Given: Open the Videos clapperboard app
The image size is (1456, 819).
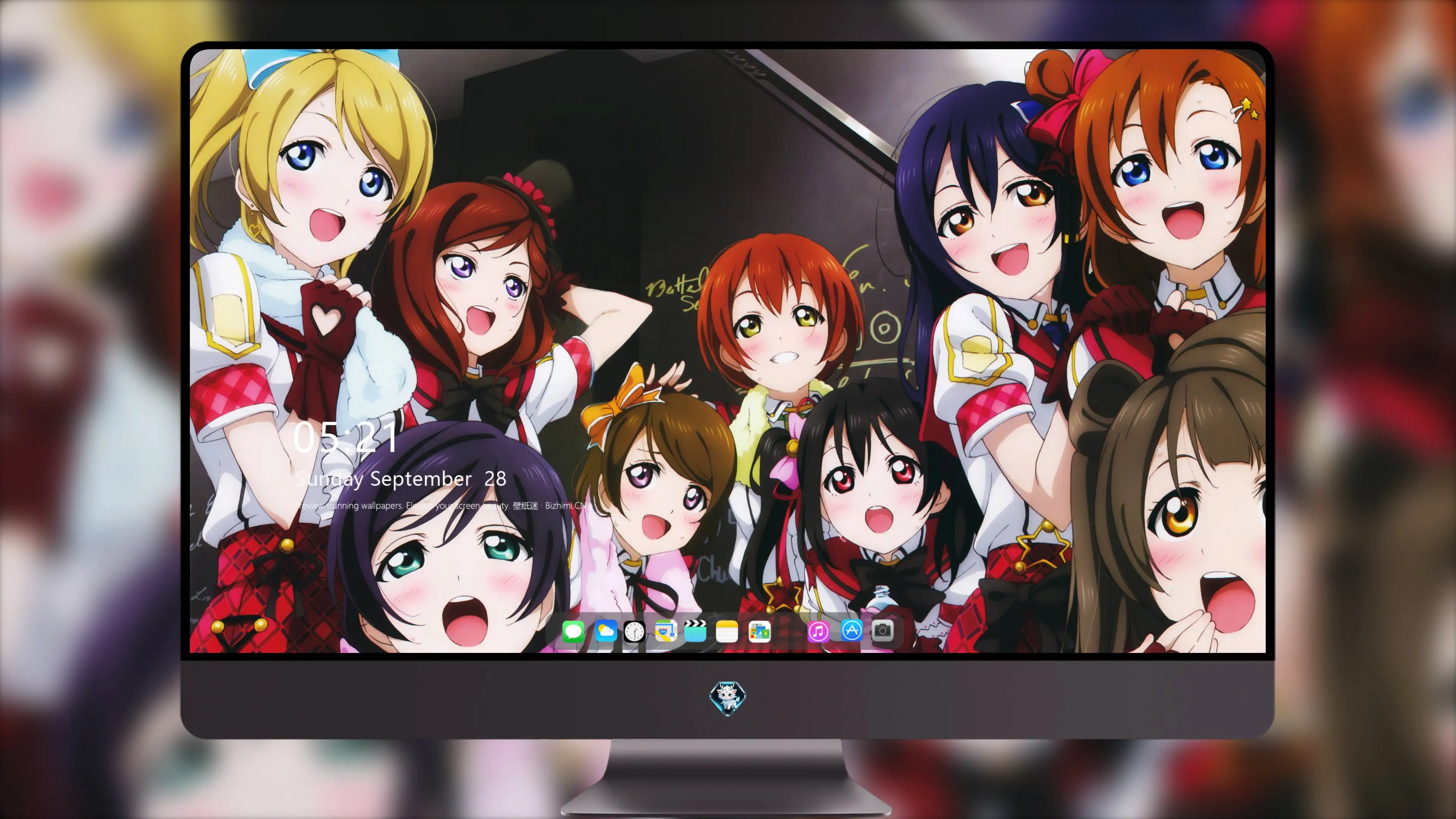Looking at the screenshot, I should [695, 631].
